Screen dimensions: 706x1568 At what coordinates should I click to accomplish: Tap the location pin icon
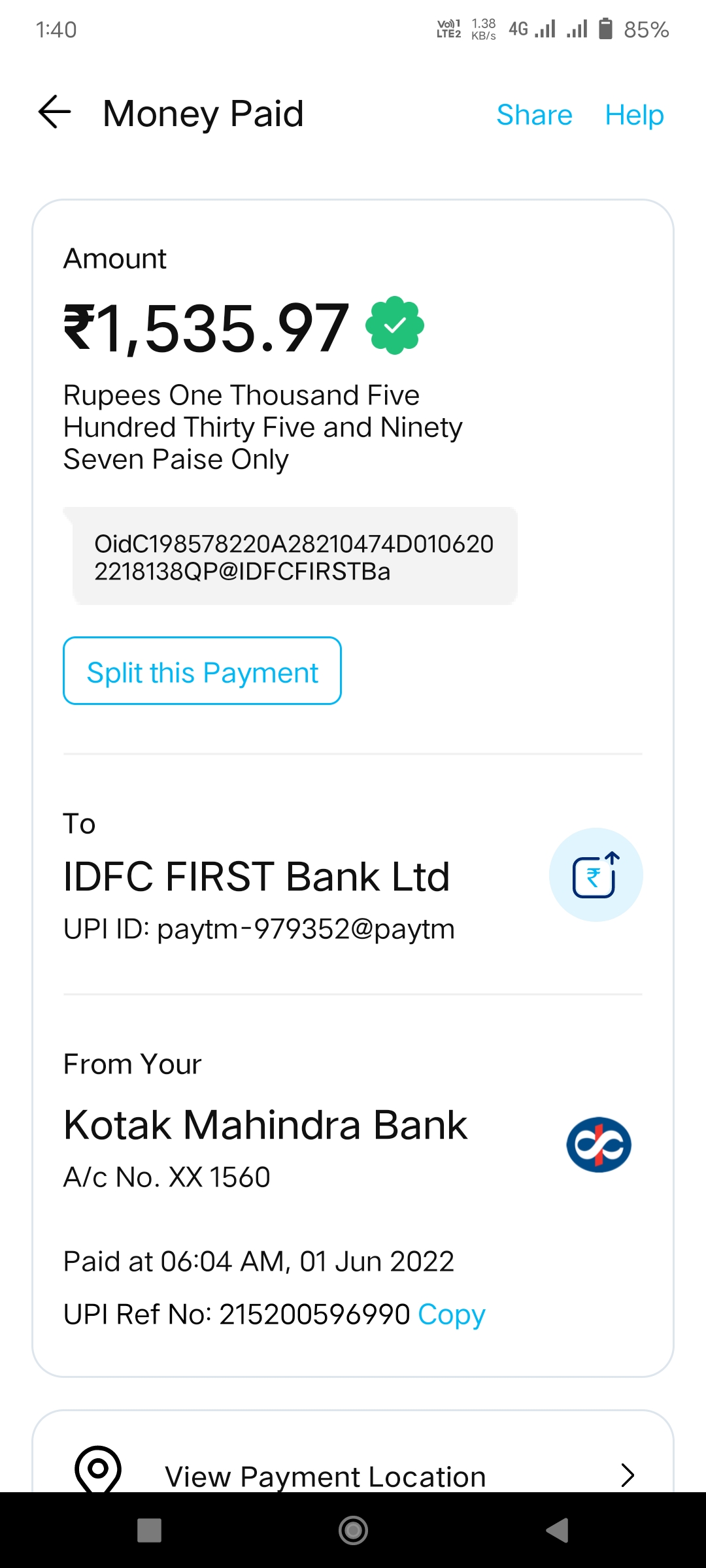[x=98, y=1471]
